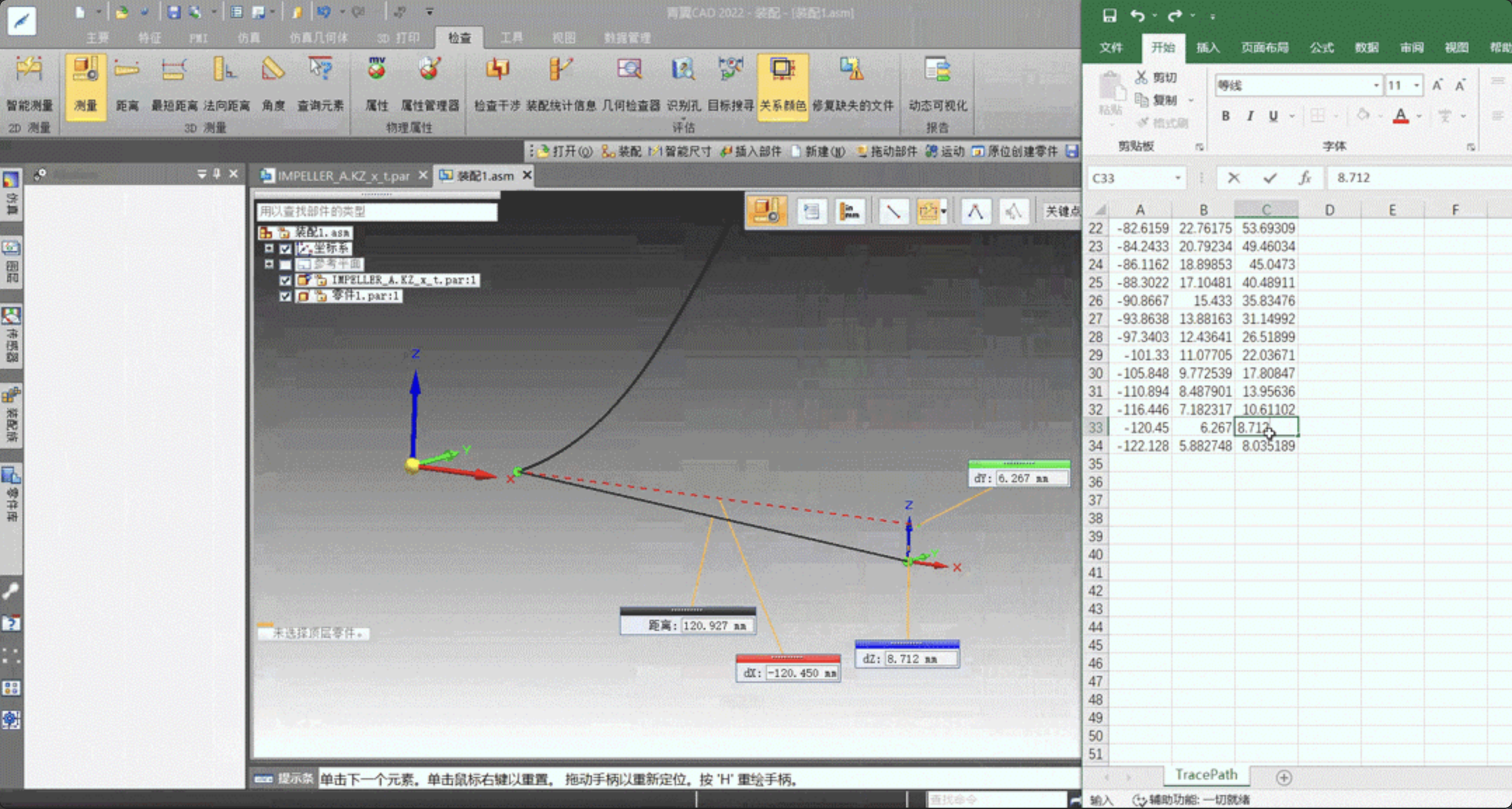Click the insert function fx button
This screenshot has height=809, width=1512.
tap(1304, 178)
